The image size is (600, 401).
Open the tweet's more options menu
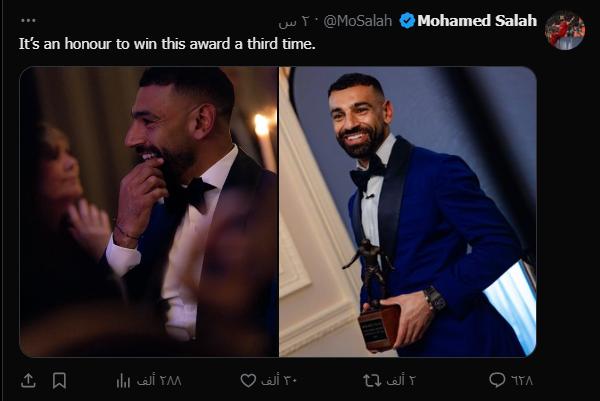pos(30,20)
